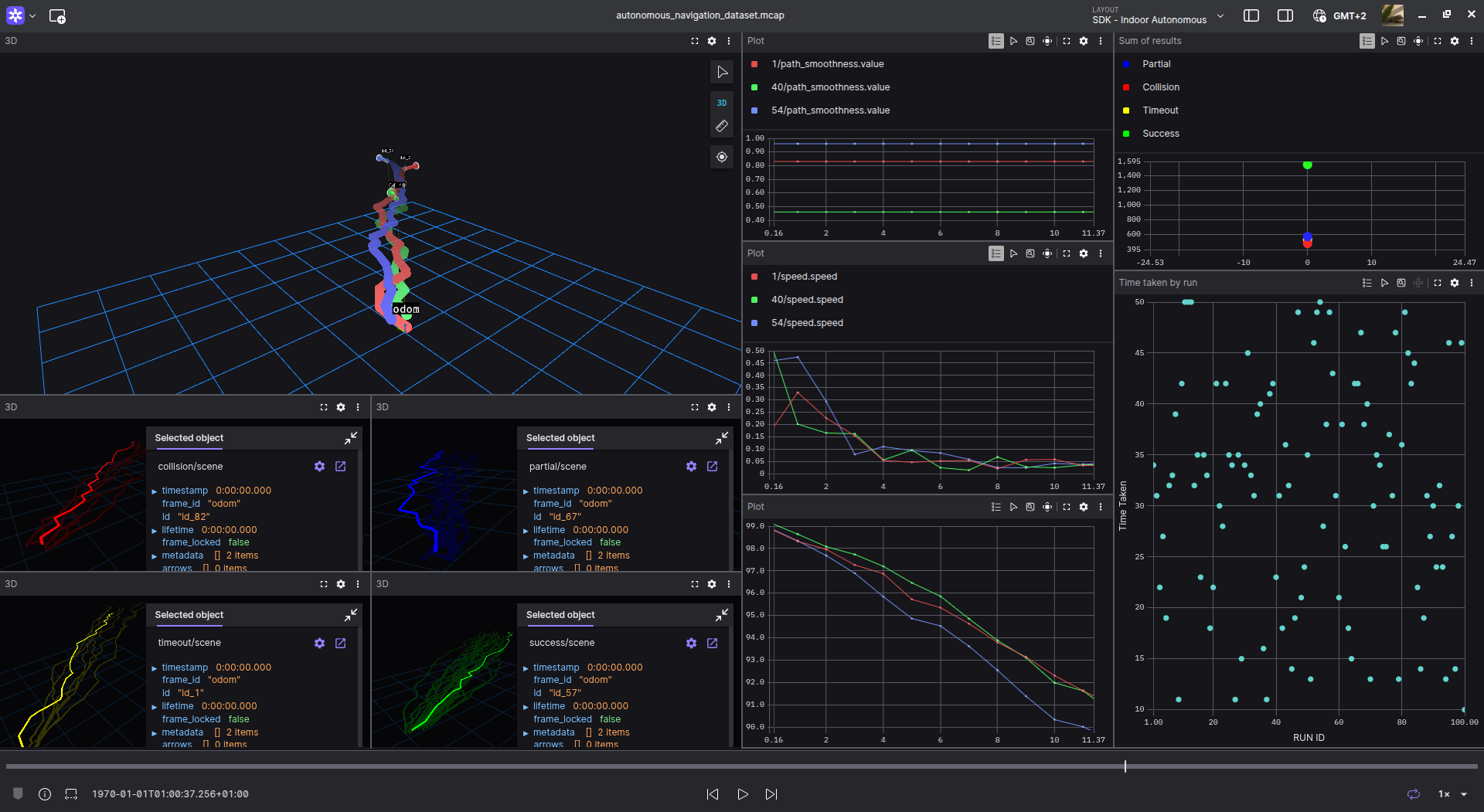Image resolution: width=1484 pixels, height=812 pixels.
Task: Open settings gear of collision/scene object
Action: click(319, 467)
